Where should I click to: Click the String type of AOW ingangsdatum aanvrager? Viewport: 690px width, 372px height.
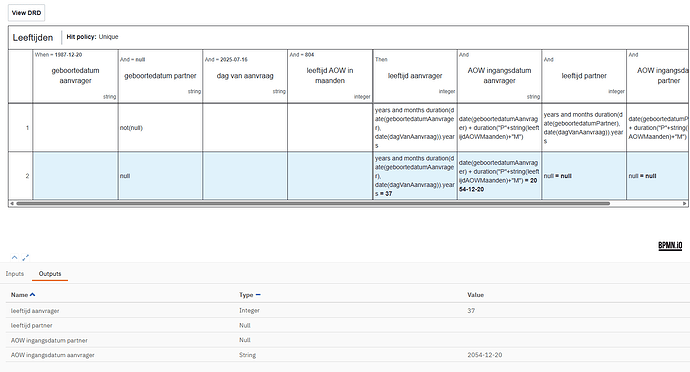click(x=247, y=355)
